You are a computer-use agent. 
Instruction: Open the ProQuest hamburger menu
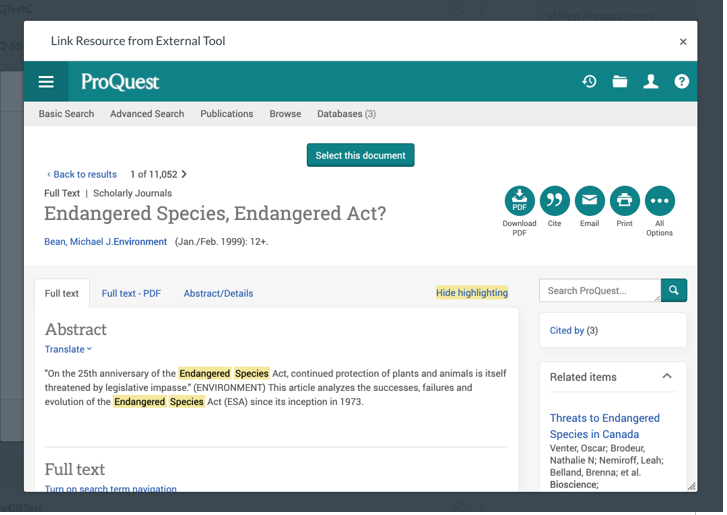(46, 82)
